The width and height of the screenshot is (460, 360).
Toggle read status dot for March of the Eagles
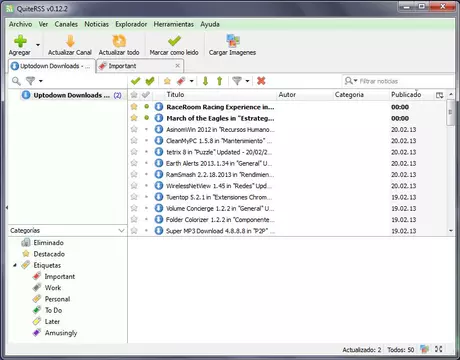click(x=146, y=118)
